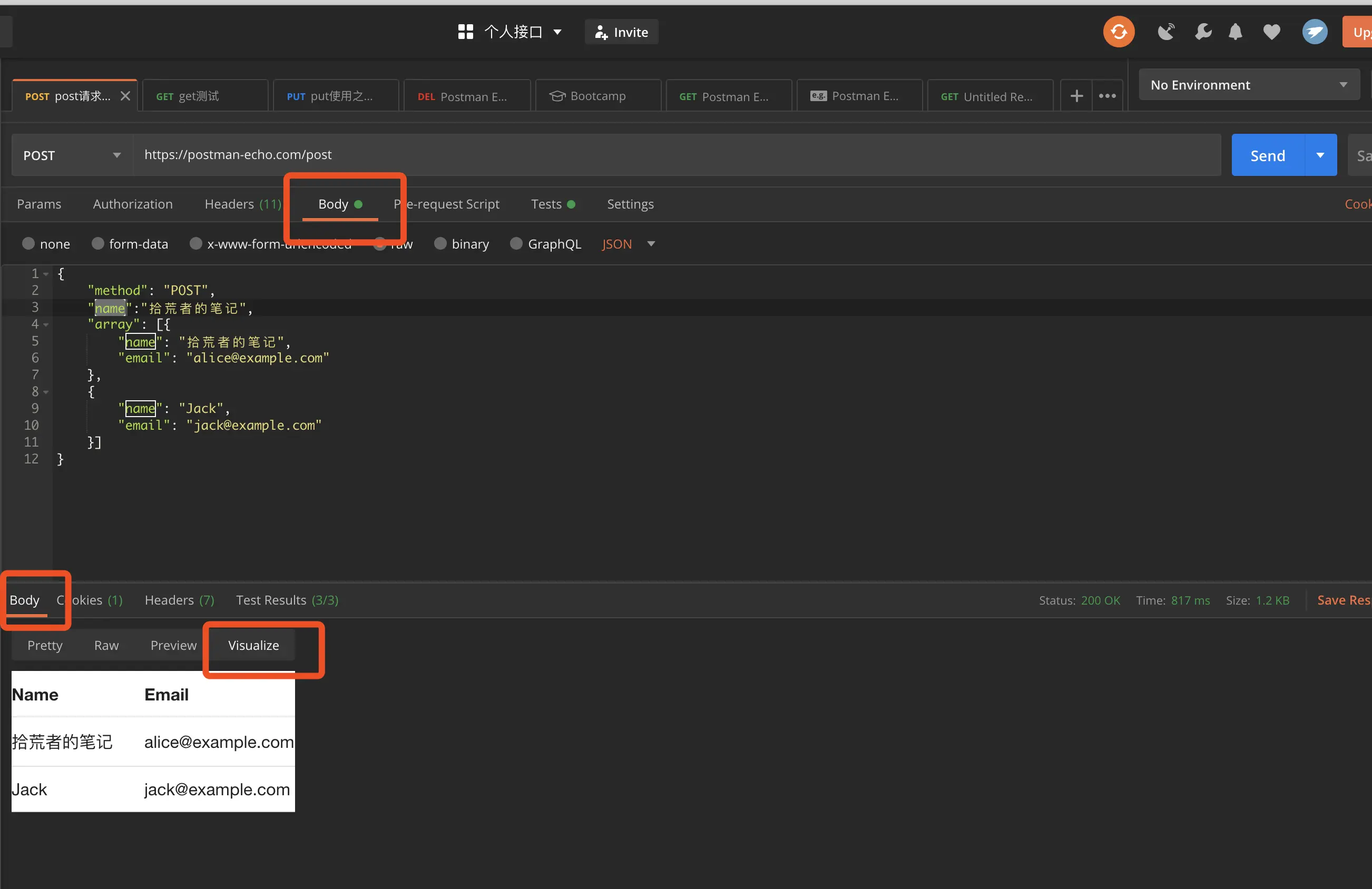Click the heart icon in header
Screen dimensions: 1372x889
tap(1271, 32)
